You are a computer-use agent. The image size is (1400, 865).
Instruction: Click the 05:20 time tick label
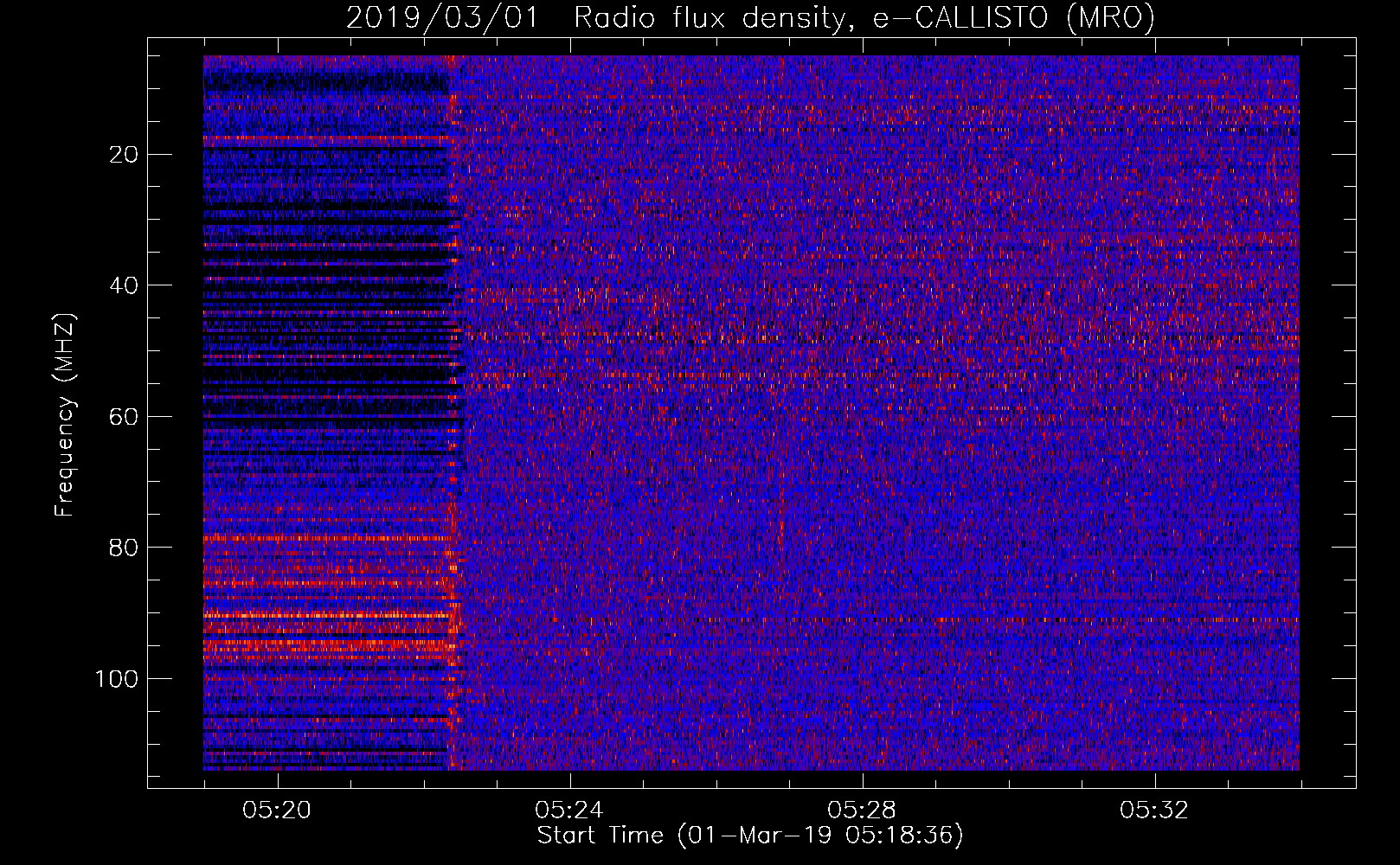point(277,811)
